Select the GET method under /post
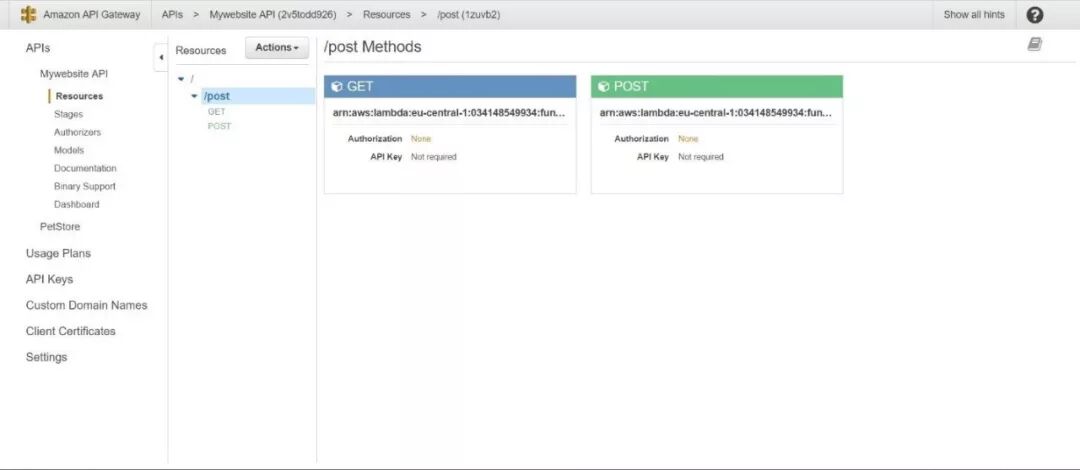1080x470 pixels. coord(216,112)
